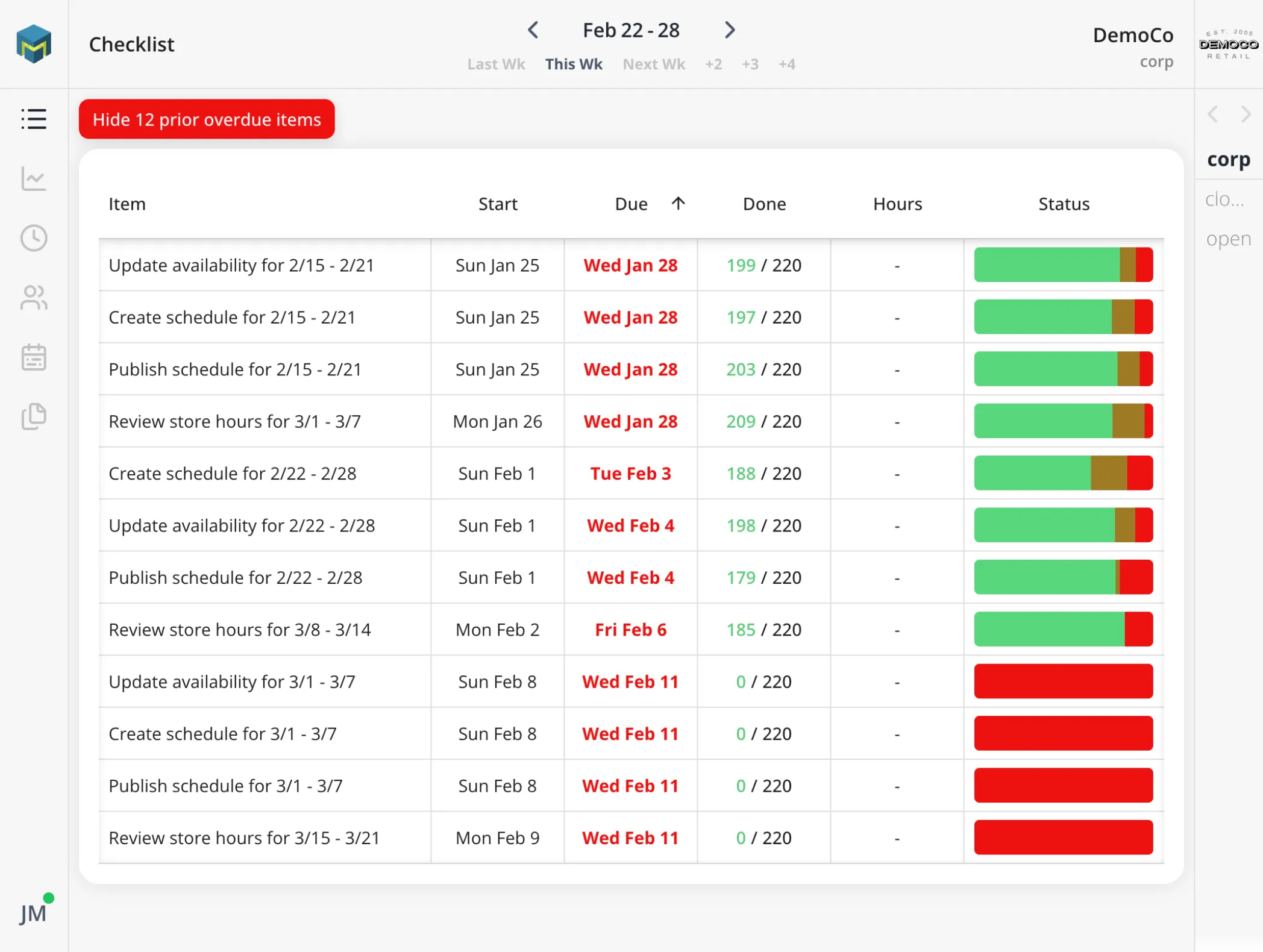Select corp in the right panel
The height and width of the screenshot is (952, 1263).
[x=1229, y=159]
